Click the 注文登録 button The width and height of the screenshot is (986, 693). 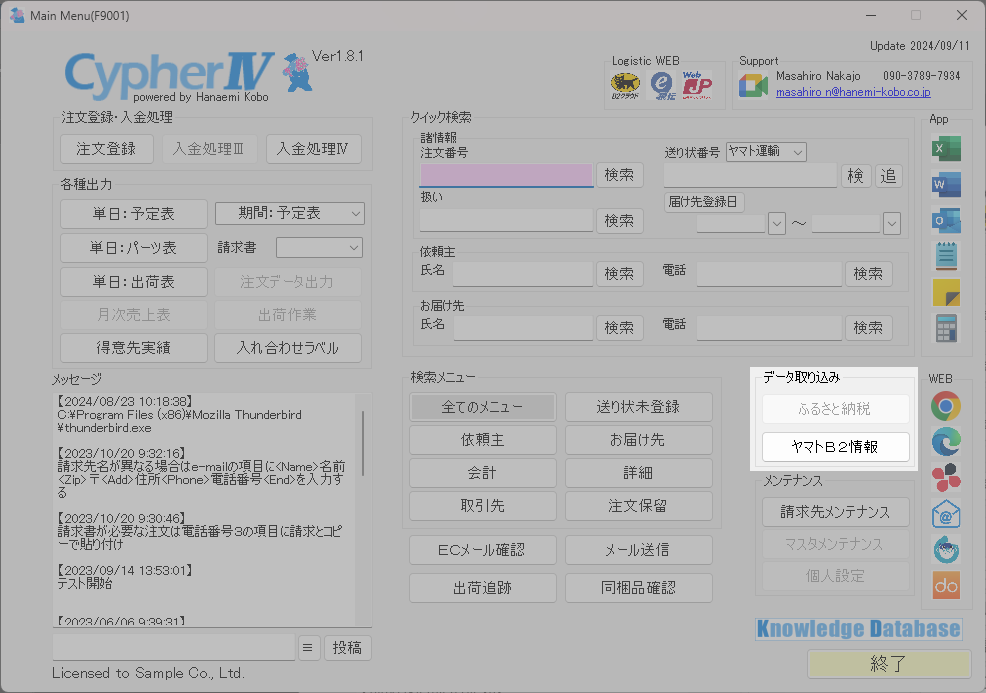(x=107, y=149)
